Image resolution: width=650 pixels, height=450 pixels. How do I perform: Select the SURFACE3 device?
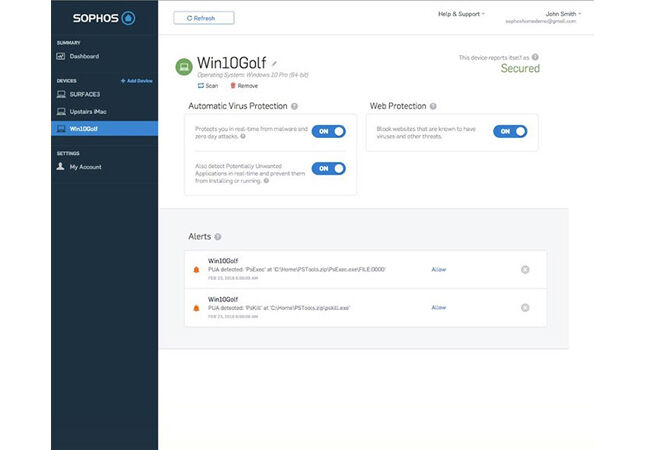(104, 94)
